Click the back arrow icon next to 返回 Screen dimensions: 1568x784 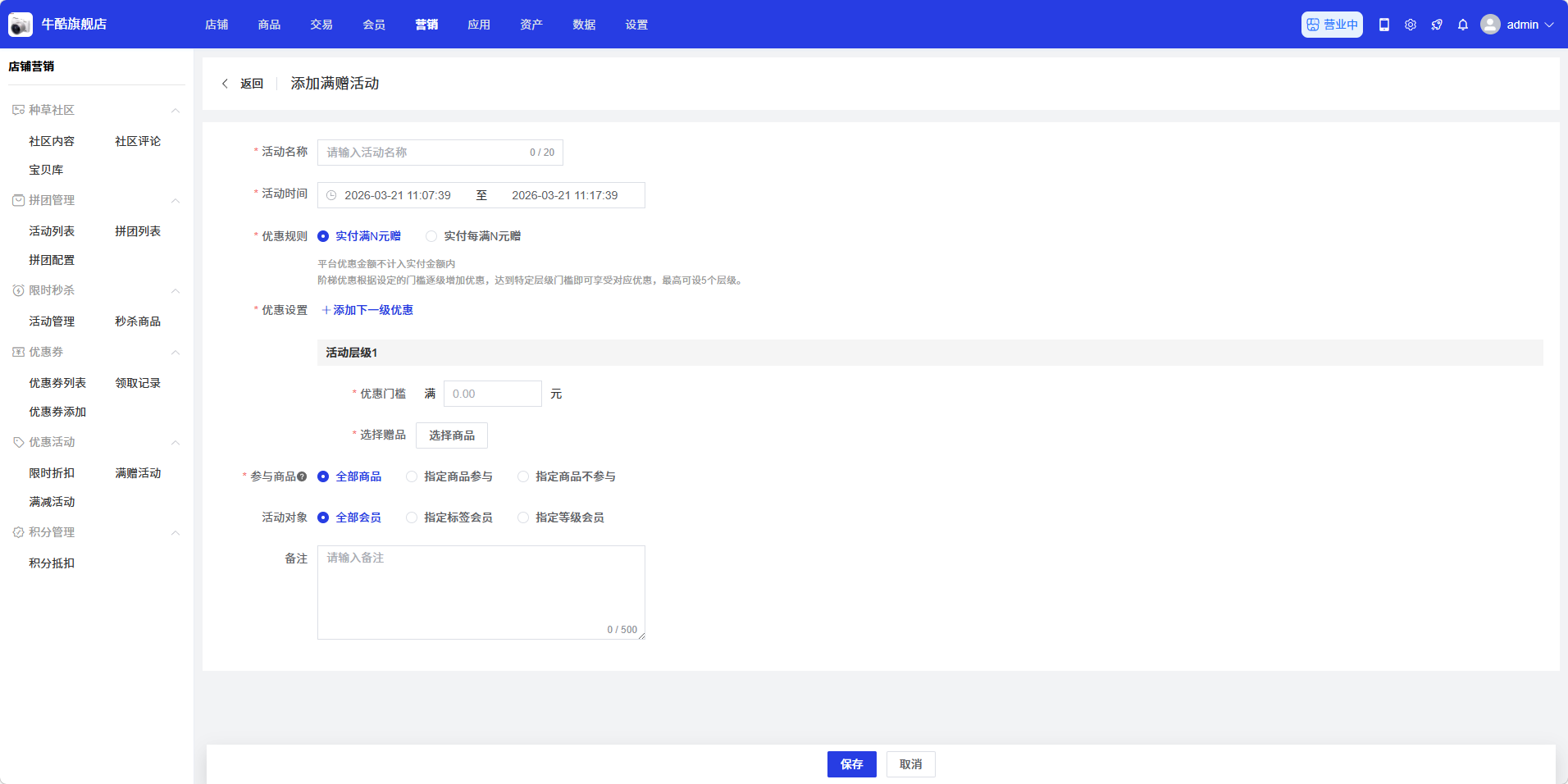click(x=225, y=84)
